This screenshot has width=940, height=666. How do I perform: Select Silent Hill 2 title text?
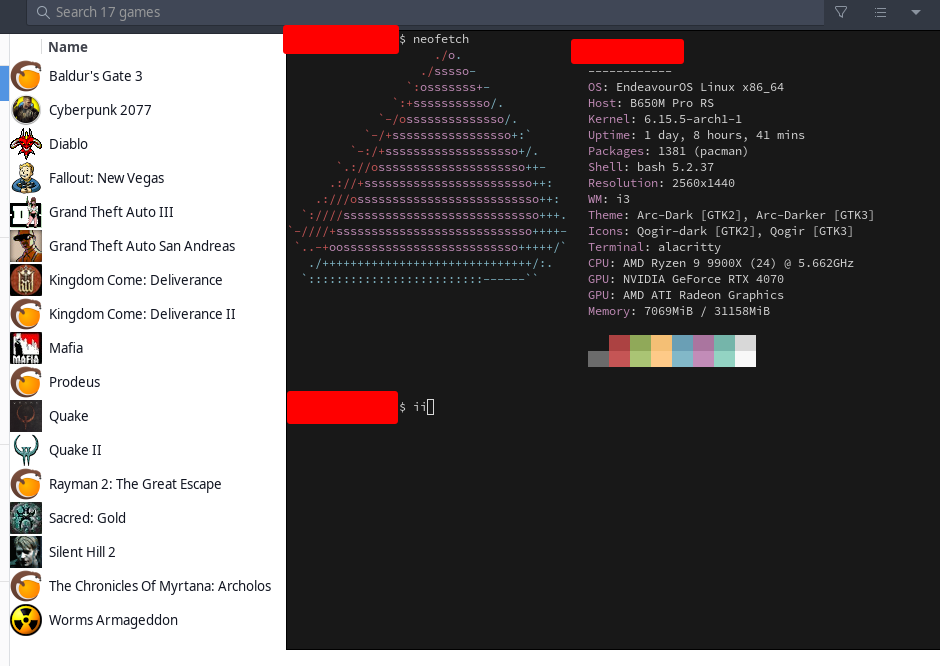coord(82,552)
